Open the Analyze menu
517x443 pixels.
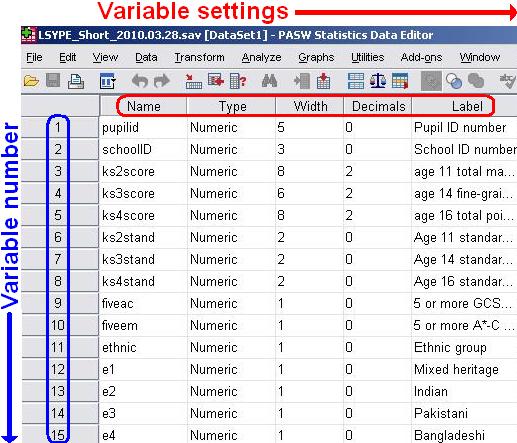click(262, 58)
